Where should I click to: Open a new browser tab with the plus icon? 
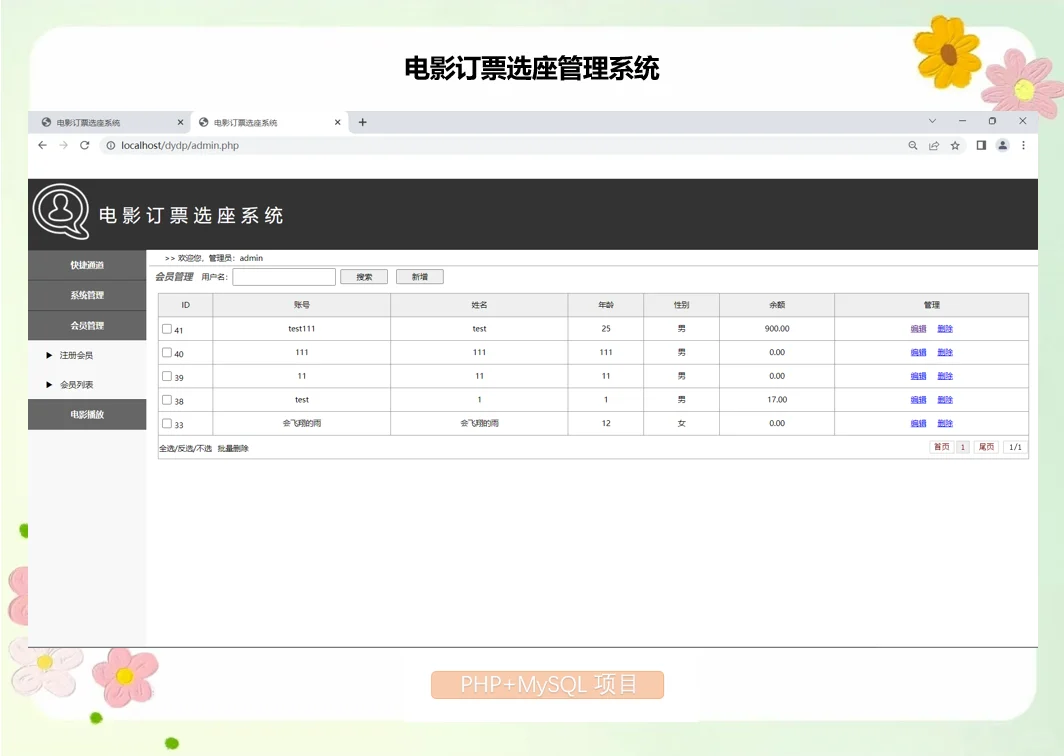point(362,121)
